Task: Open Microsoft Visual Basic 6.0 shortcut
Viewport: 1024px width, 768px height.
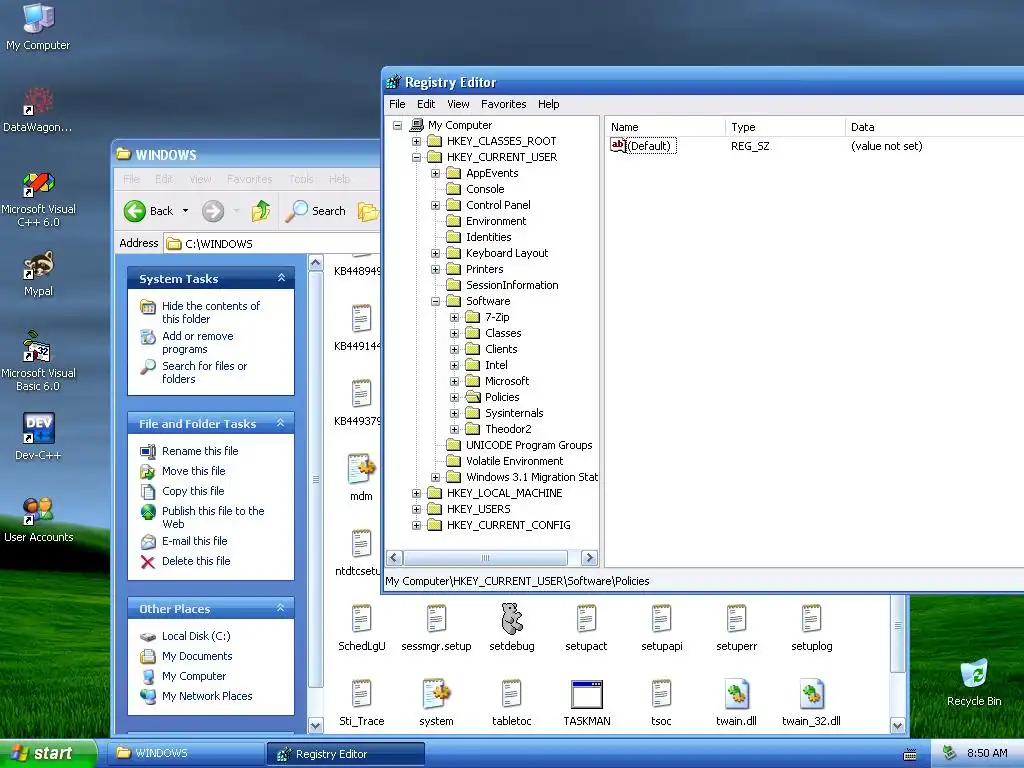Action: (x=38, y=361)
